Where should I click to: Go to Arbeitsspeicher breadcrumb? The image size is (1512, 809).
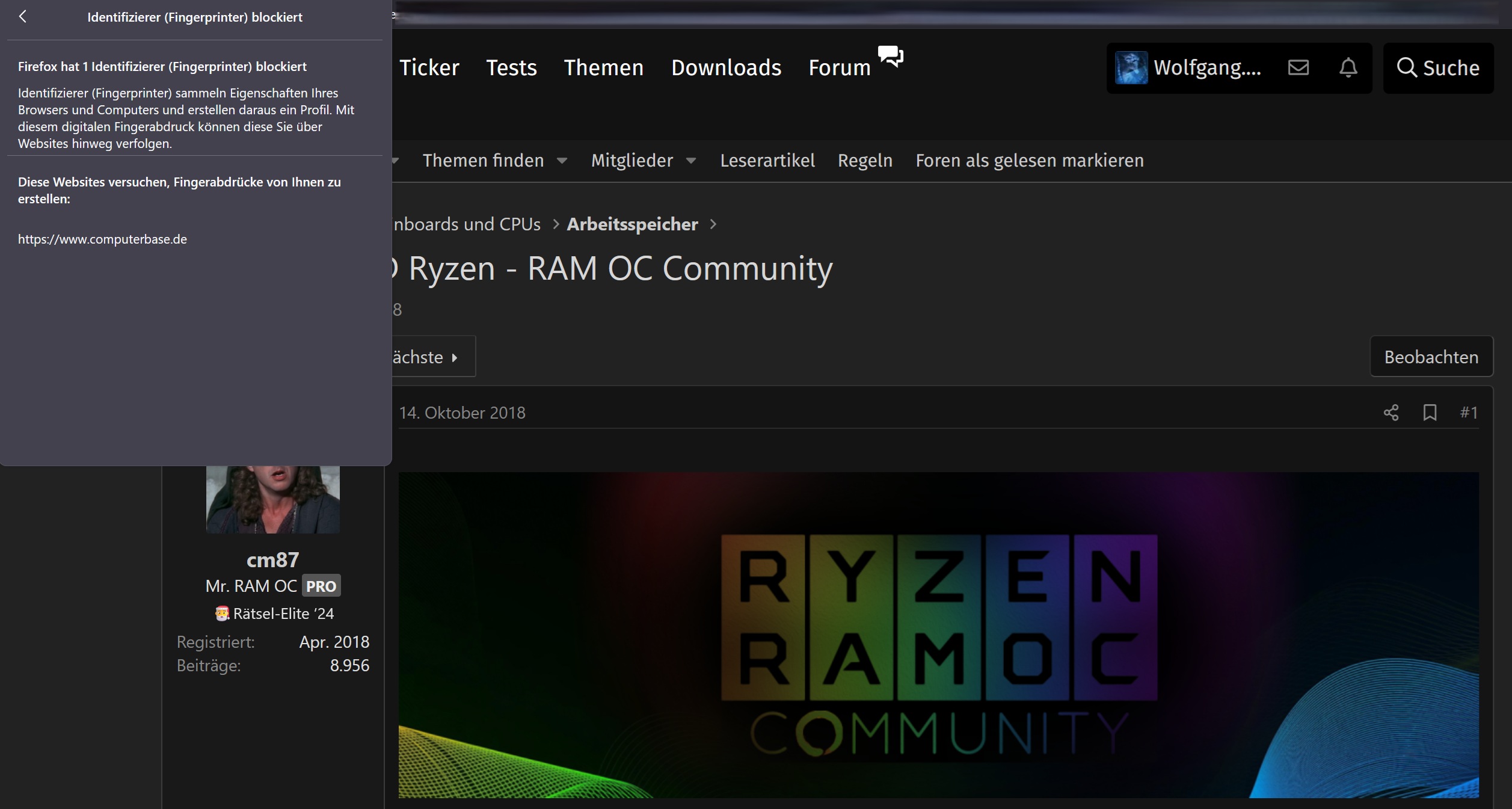point(632,224)
